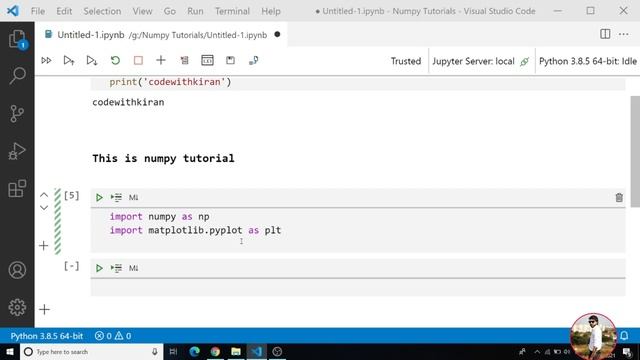Restart the Jupyter kernel

point(115,61)
